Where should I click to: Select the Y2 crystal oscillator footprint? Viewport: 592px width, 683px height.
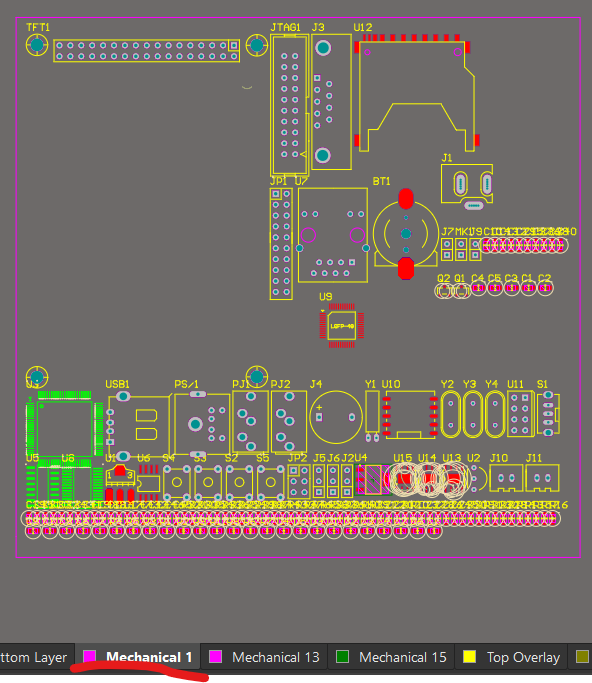[x=451, y=414]
